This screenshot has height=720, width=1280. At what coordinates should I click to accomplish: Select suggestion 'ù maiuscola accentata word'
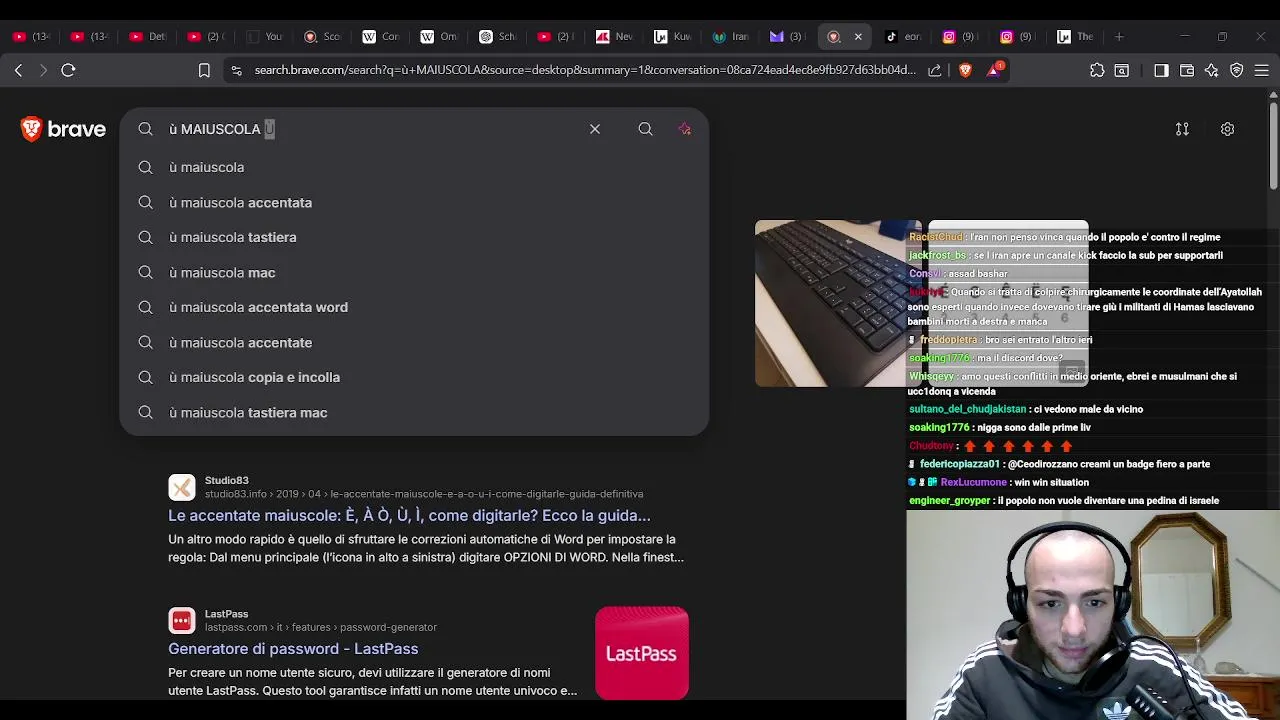coord(414,307)
